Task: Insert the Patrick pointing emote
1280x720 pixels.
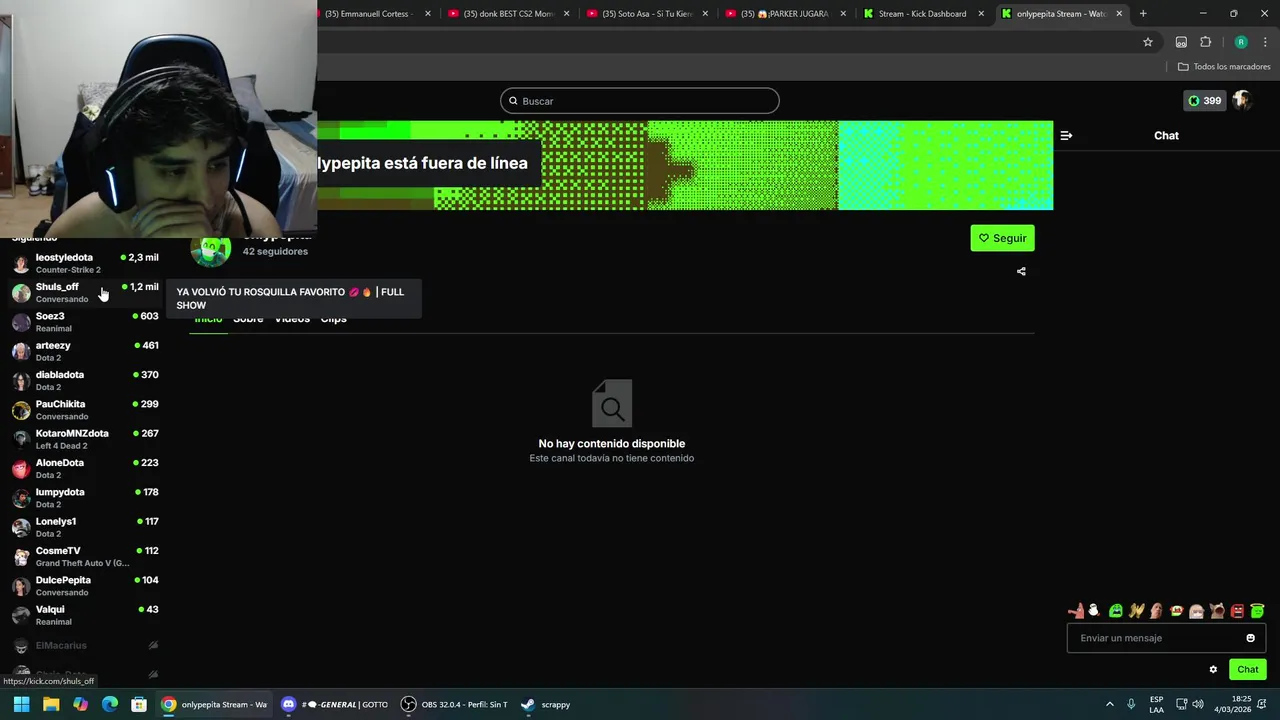Action: [x=1076, y=611]
